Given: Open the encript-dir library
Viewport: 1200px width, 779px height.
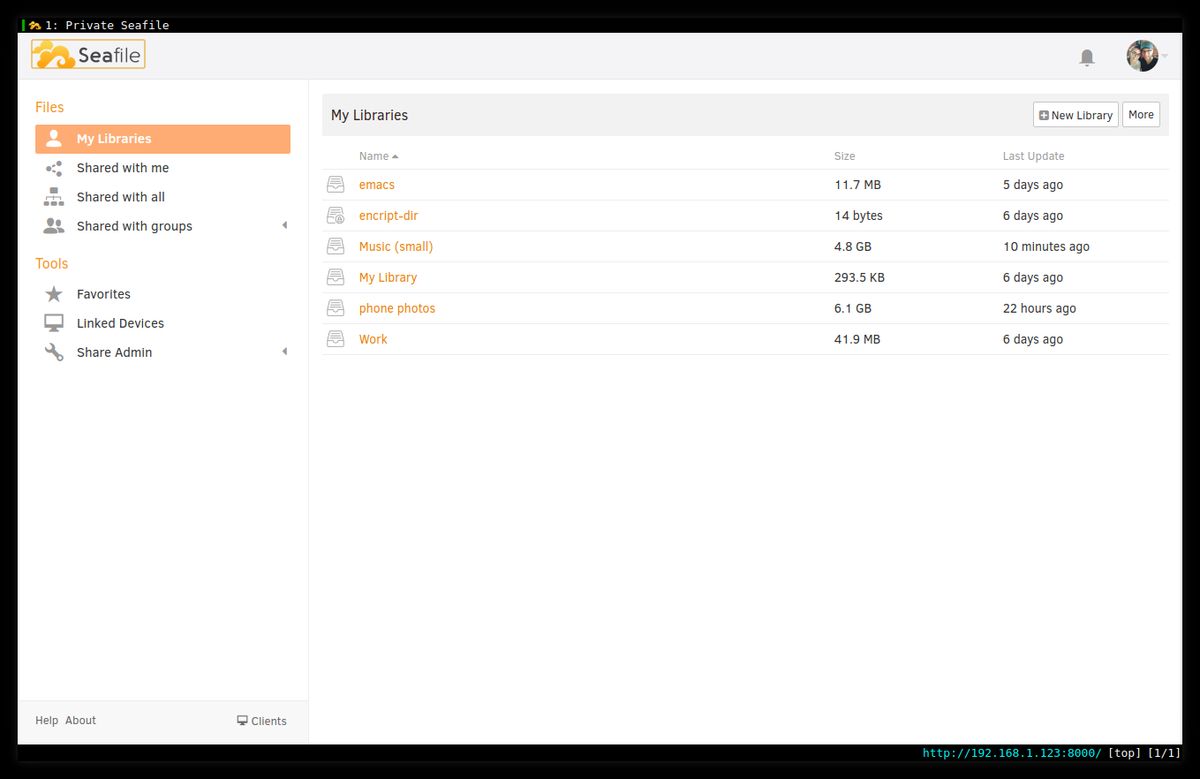Looking at the screenshot, I should click(388, 216).
